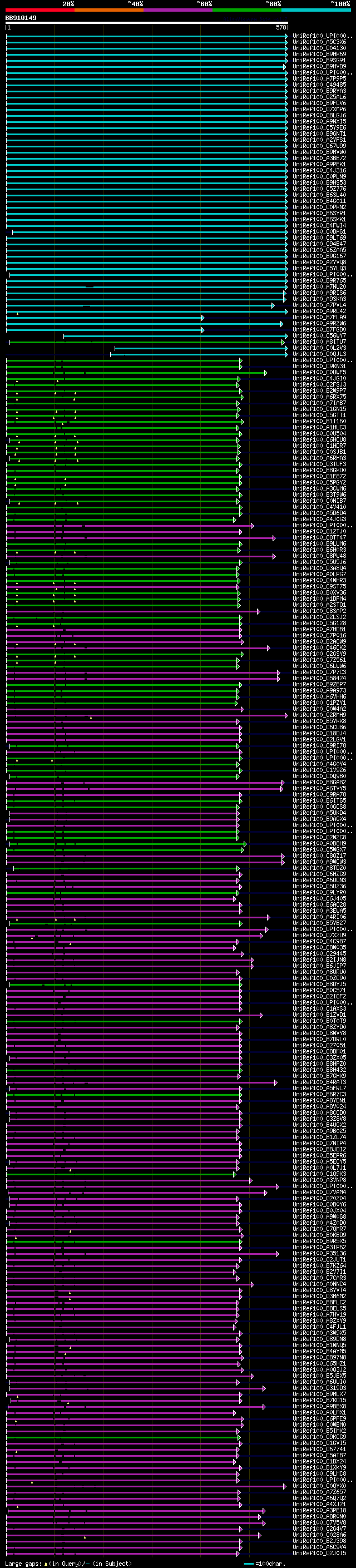This screenshot has height=1568, width=356.
Task: Select hit label UniRef100_O49485
Action: coord(319,85)
